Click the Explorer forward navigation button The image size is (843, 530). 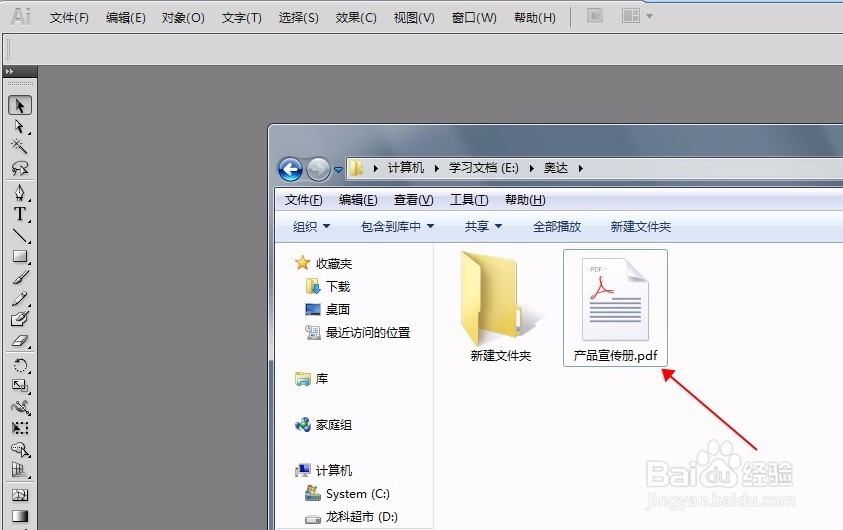coord(318,169)
